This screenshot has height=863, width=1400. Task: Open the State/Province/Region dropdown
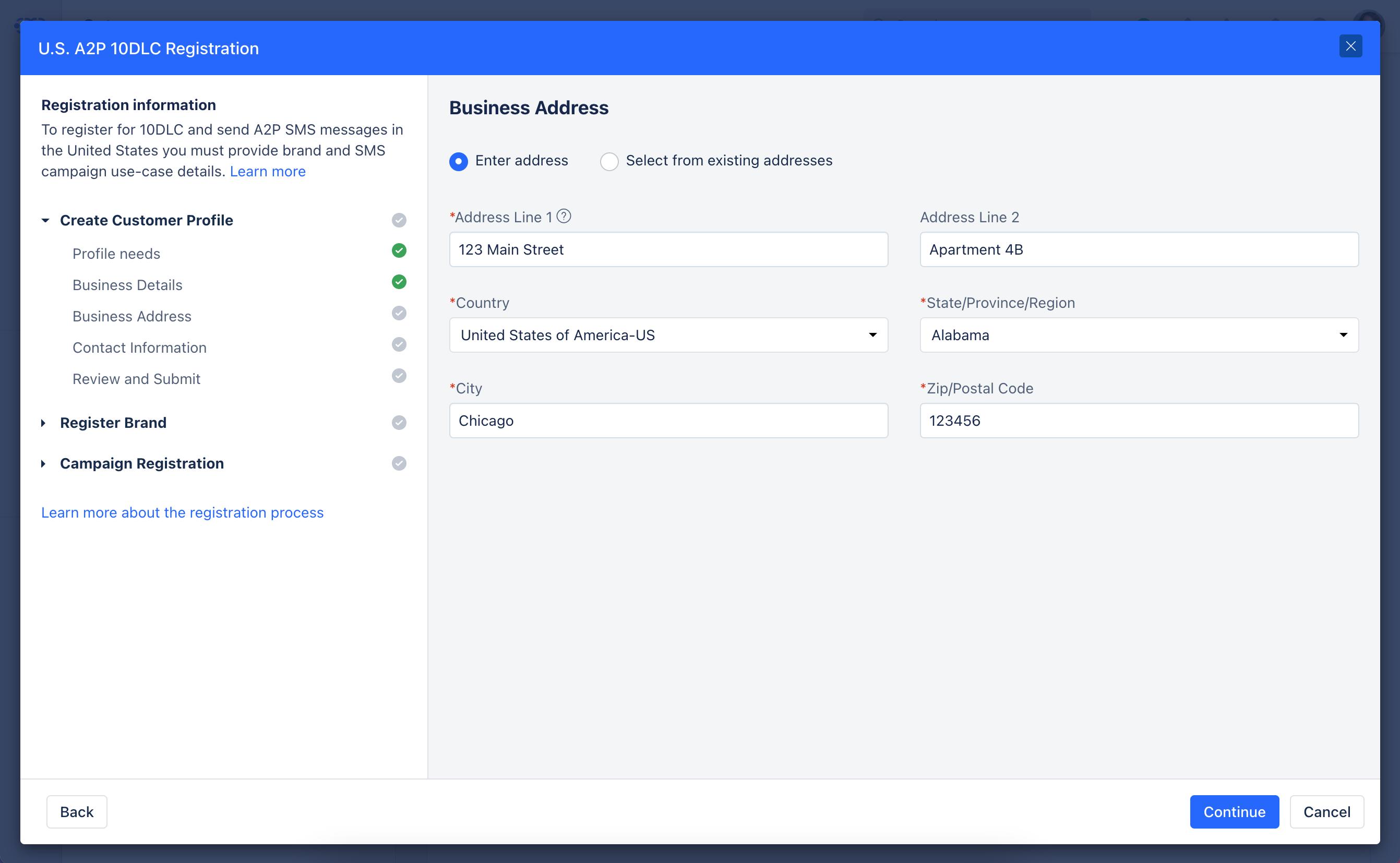pyautogui.click(x=1139, y=335)
